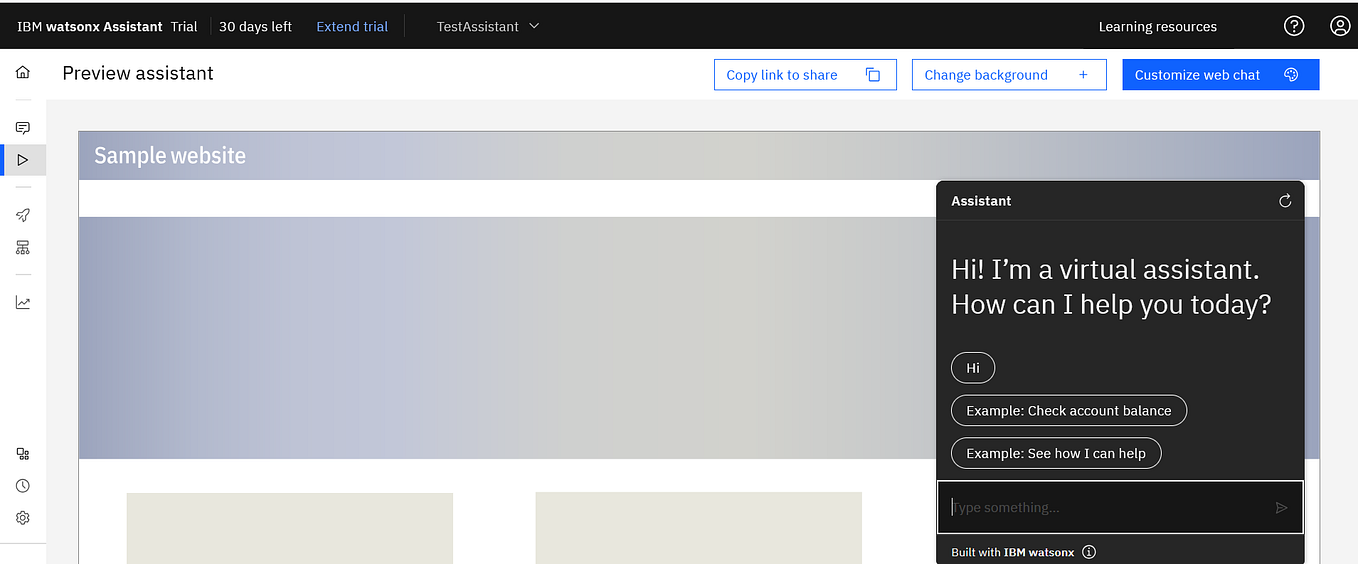Screen dimensions: 1358x564
Task: Click the Preview assistant page title
Action: pyautogui.click(x=138, y=73)
